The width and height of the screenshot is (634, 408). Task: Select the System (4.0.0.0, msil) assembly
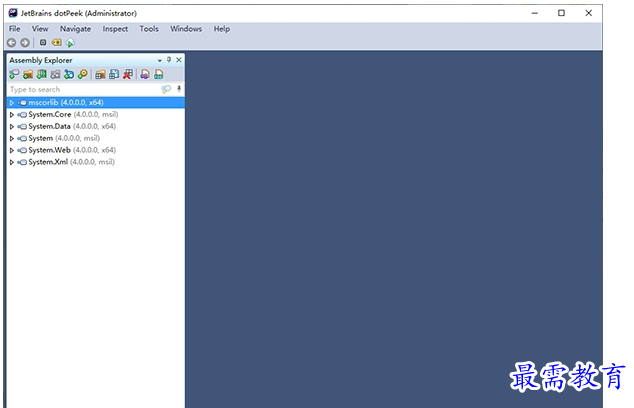click(x=64, y=138)
